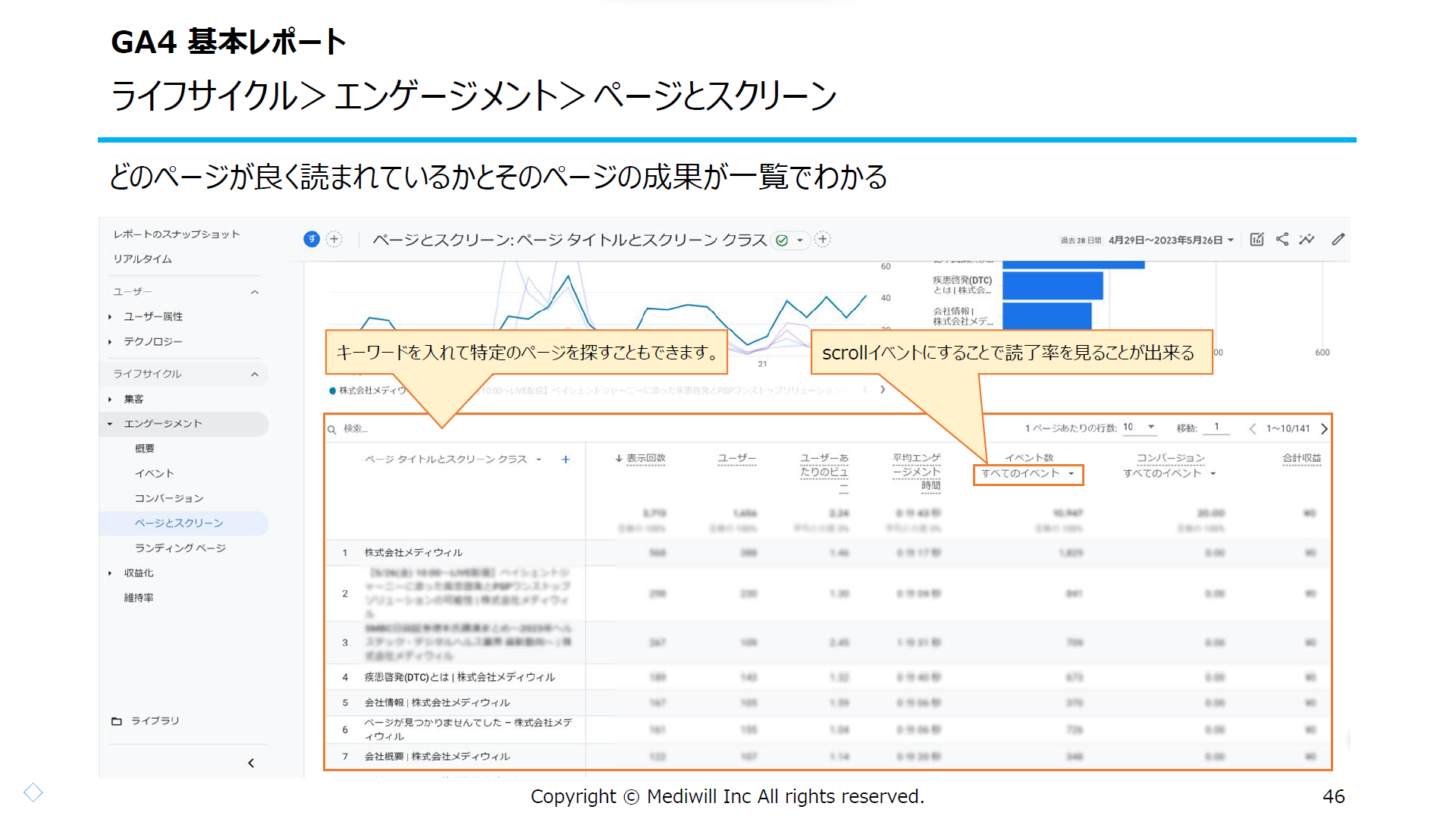Sort by ユーザーあたりのビュー column
Viewport: 1456px width, 819px height.
pos(824,472)
